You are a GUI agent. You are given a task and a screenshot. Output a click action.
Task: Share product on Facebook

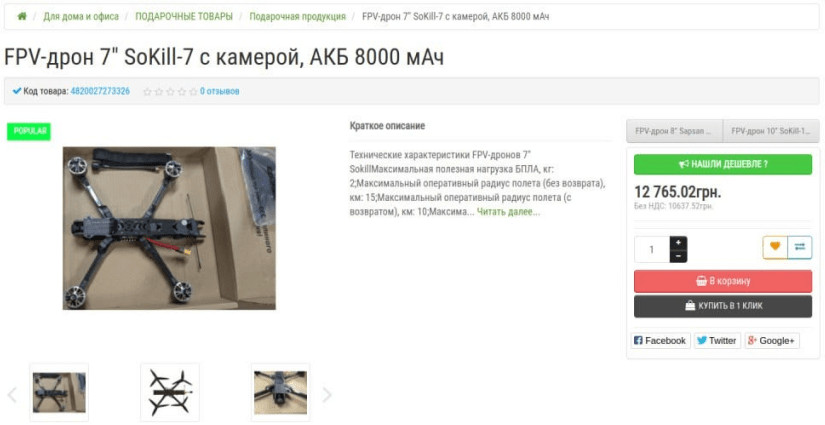660,340
